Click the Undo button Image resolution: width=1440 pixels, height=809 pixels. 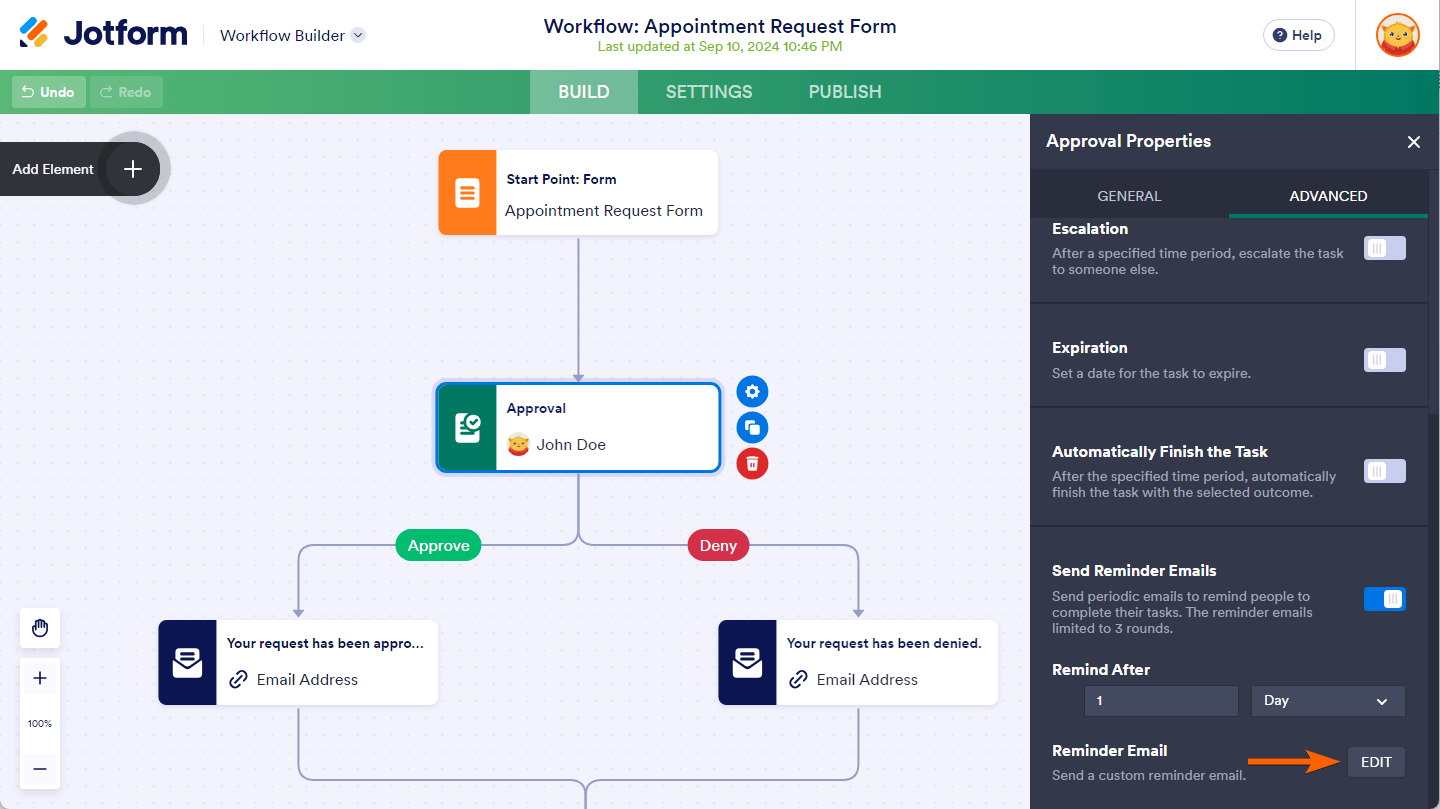49,92
